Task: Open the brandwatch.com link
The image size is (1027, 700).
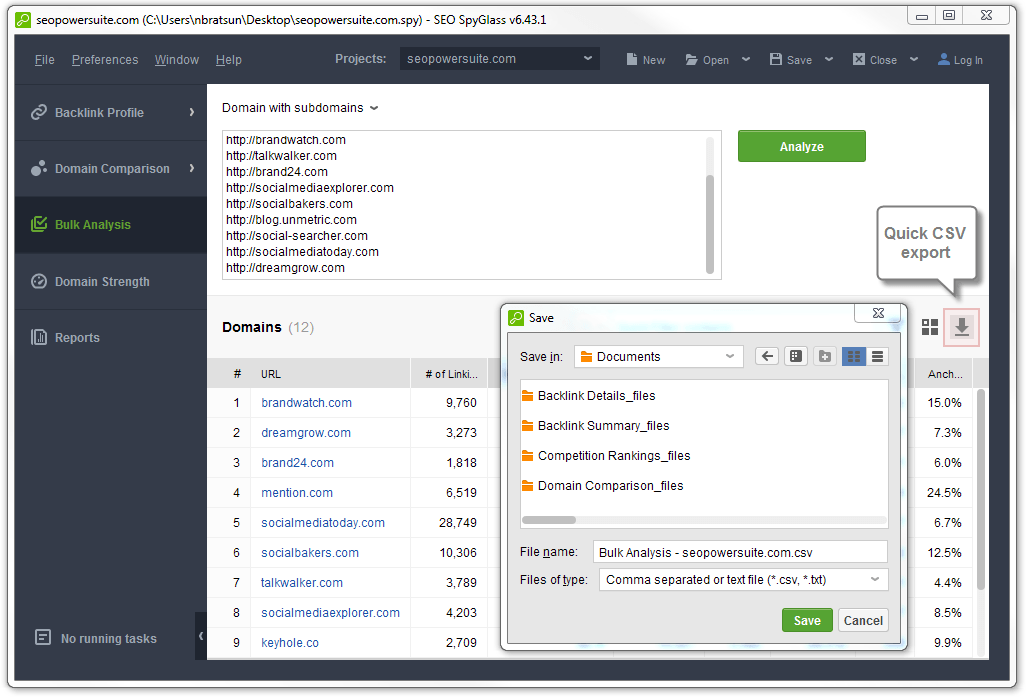Action: (x=307, y=403)
